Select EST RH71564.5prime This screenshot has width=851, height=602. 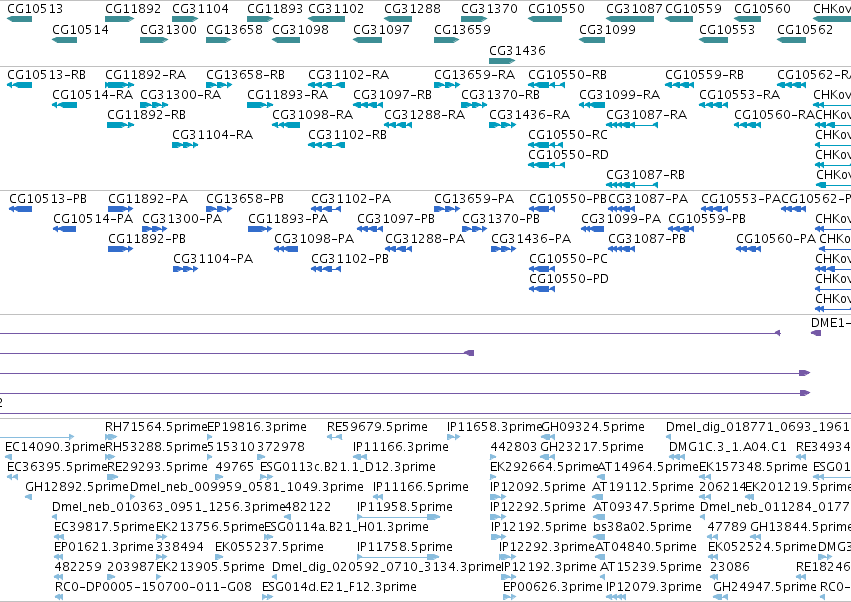[156, 427]
